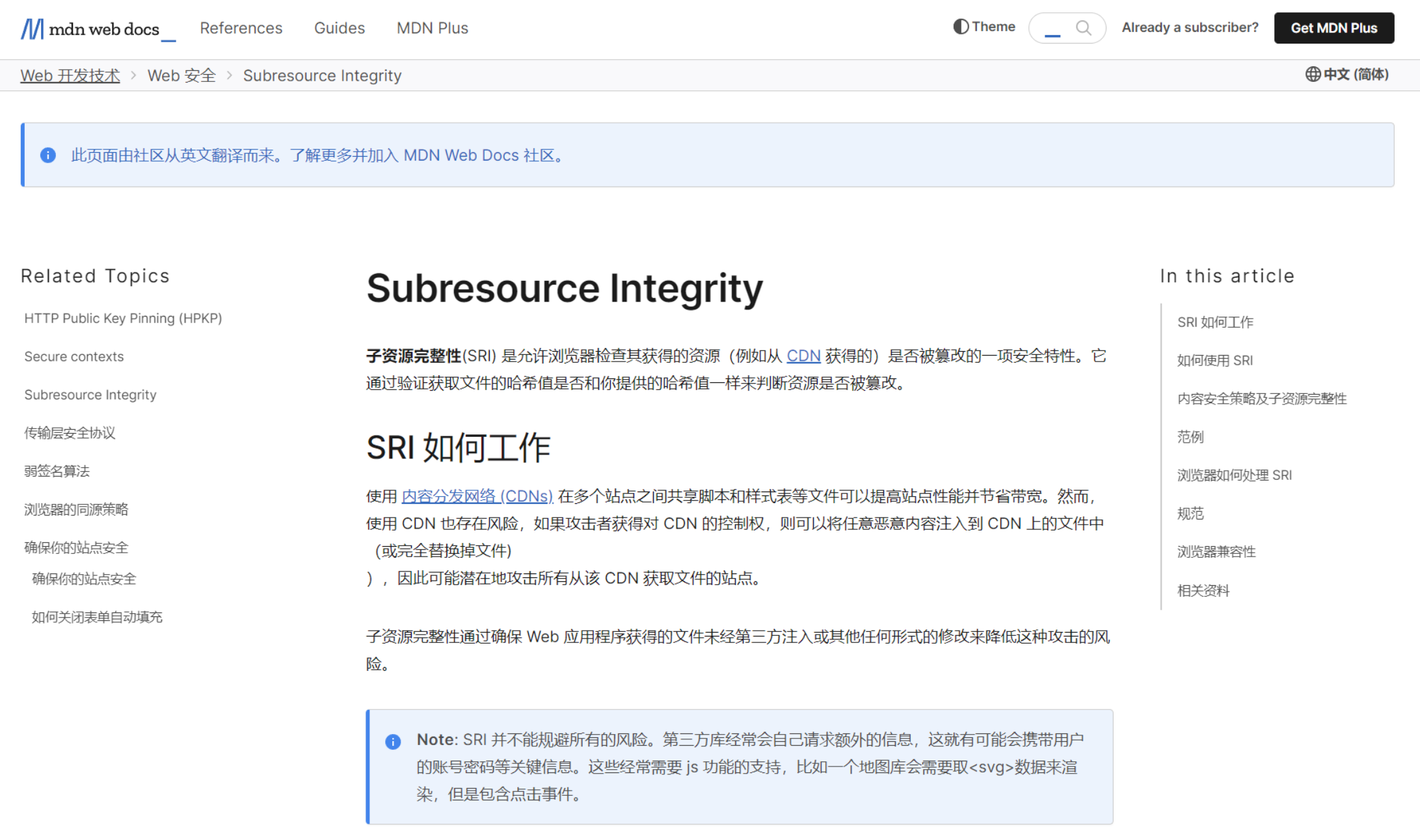Click info icon in translation banner
The image size is (1420, 840).
(47, 155)
